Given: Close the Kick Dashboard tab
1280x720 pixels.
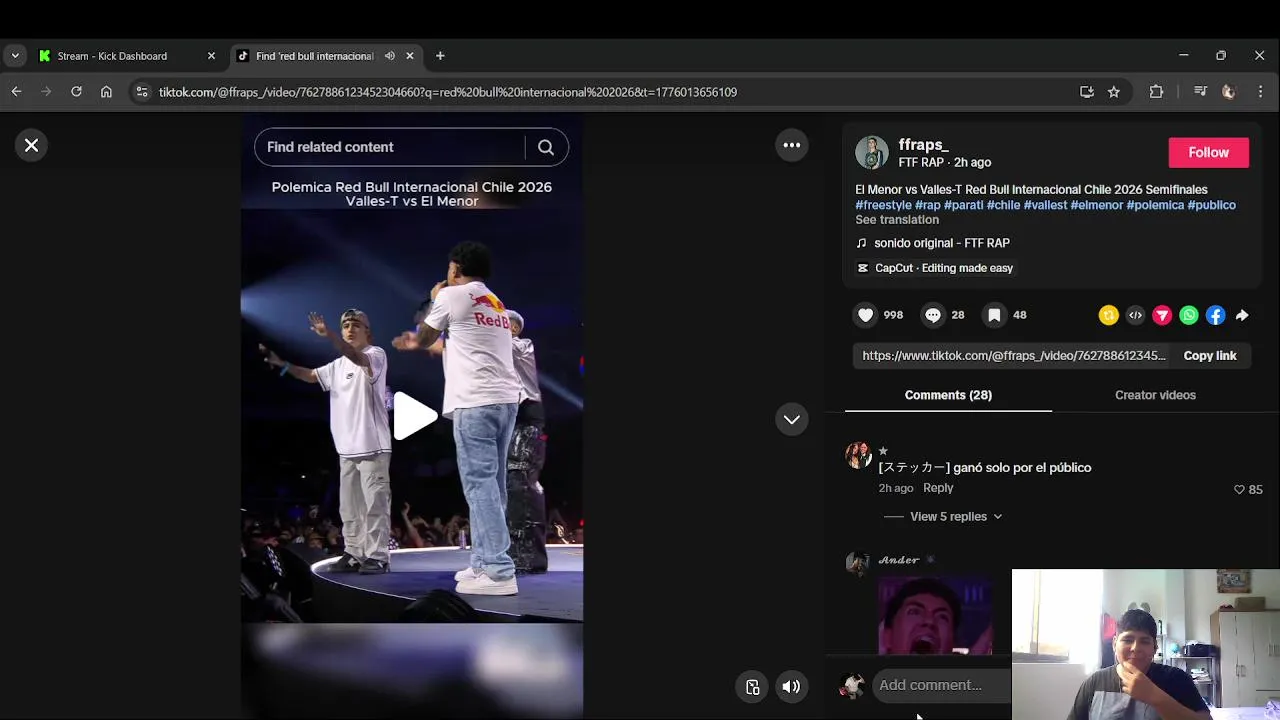Looking at the screenshot, I should tap(211, 56).
